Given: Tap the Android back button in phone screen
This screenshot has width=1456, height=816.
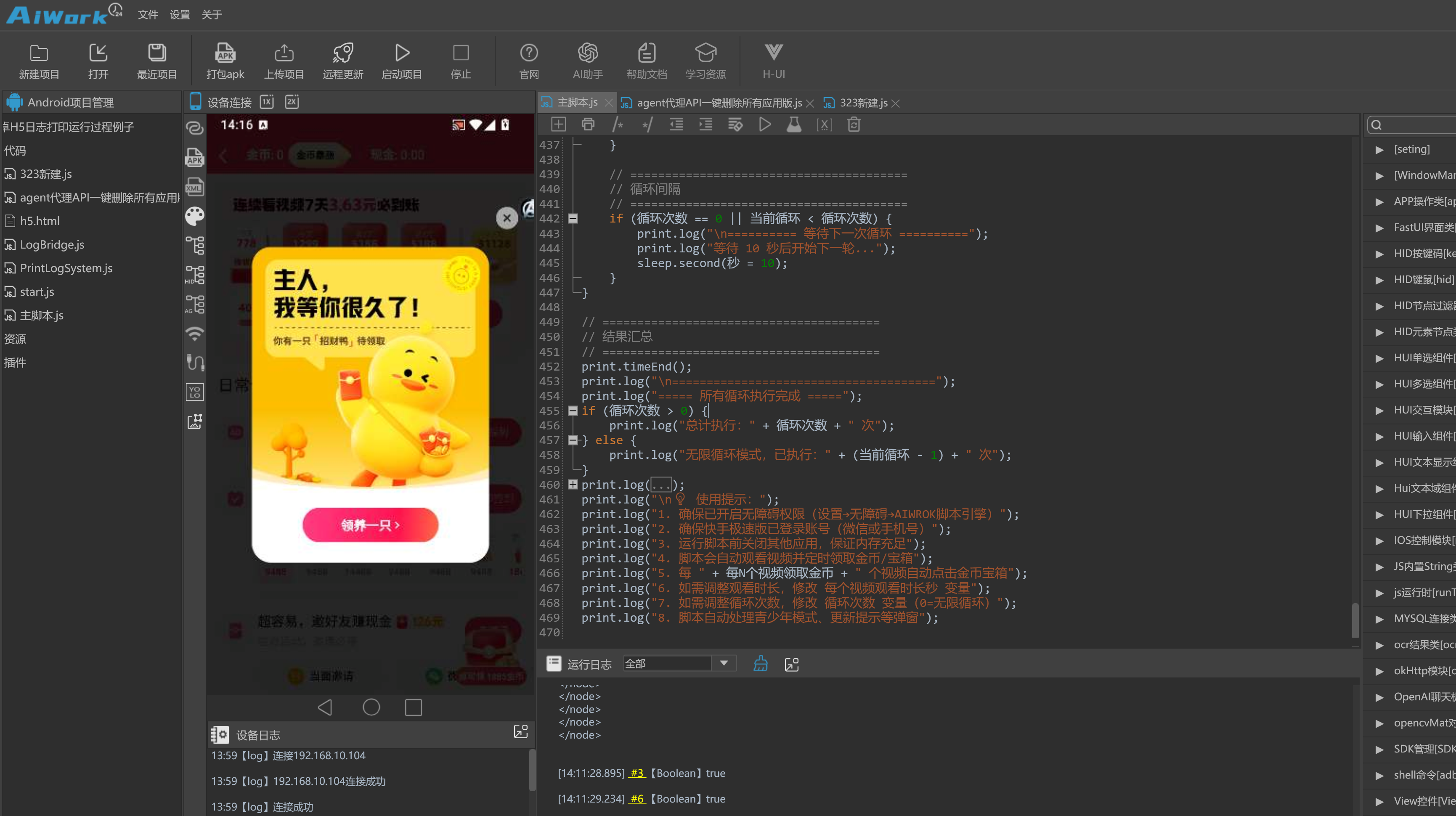Looking at the screenshot, I should tap(325, 707).
